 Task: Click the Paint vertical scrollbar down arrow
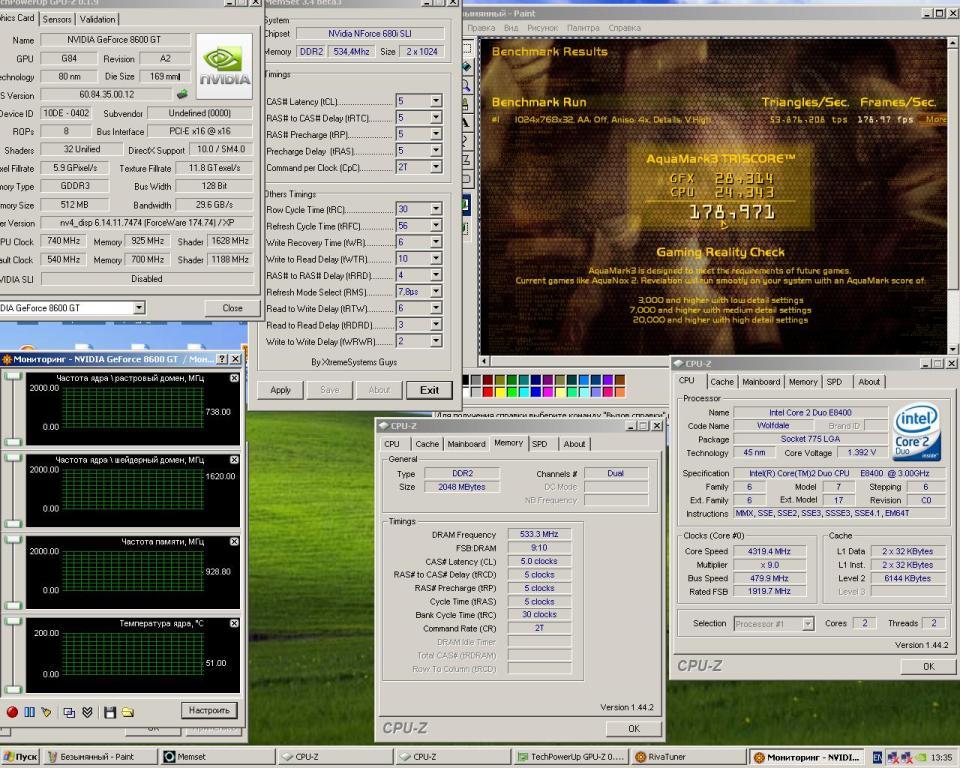click(953, 349)
